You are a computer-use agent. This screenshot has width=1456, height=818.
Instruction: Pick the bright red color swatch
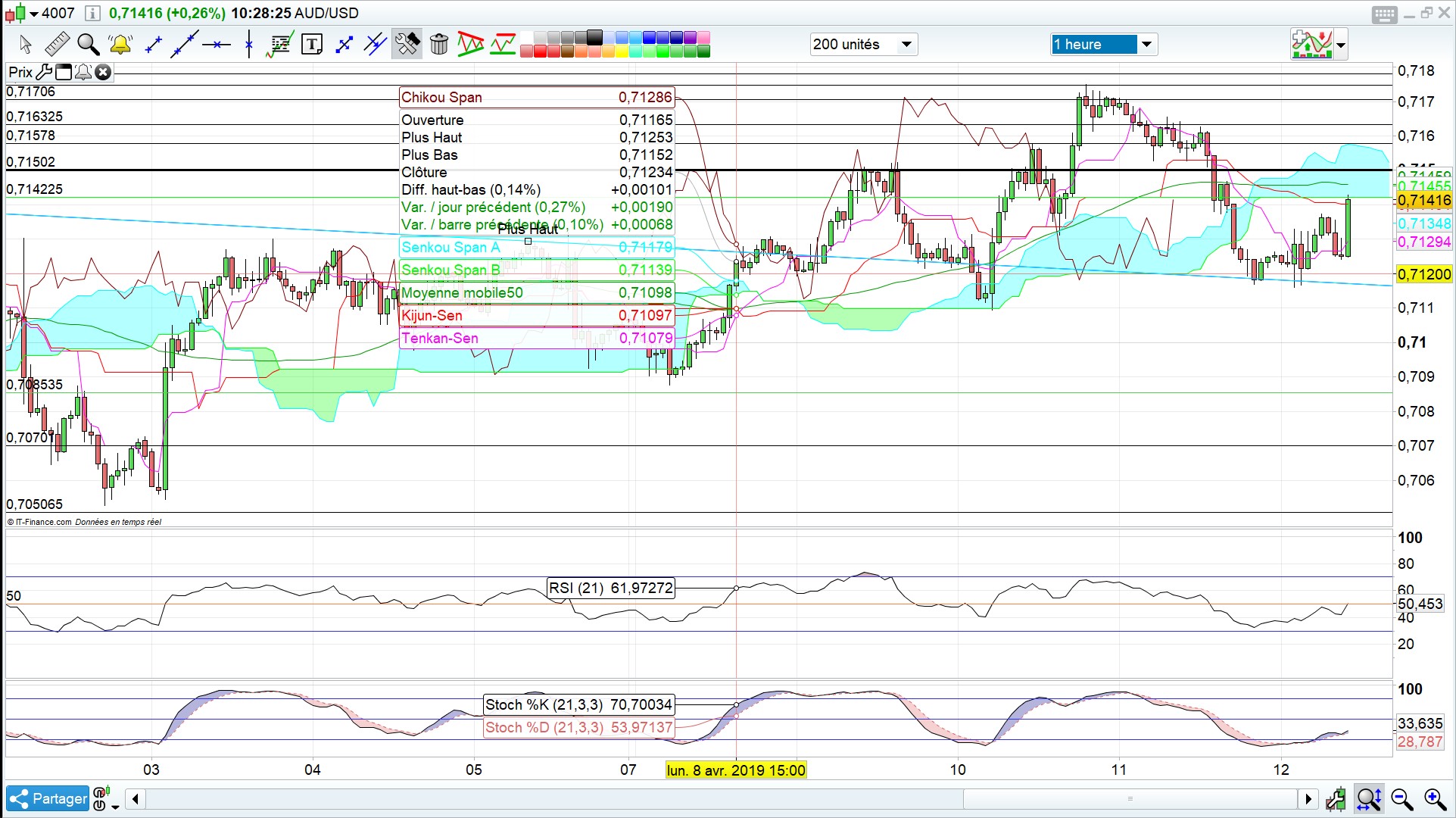[x=540, y=52]
